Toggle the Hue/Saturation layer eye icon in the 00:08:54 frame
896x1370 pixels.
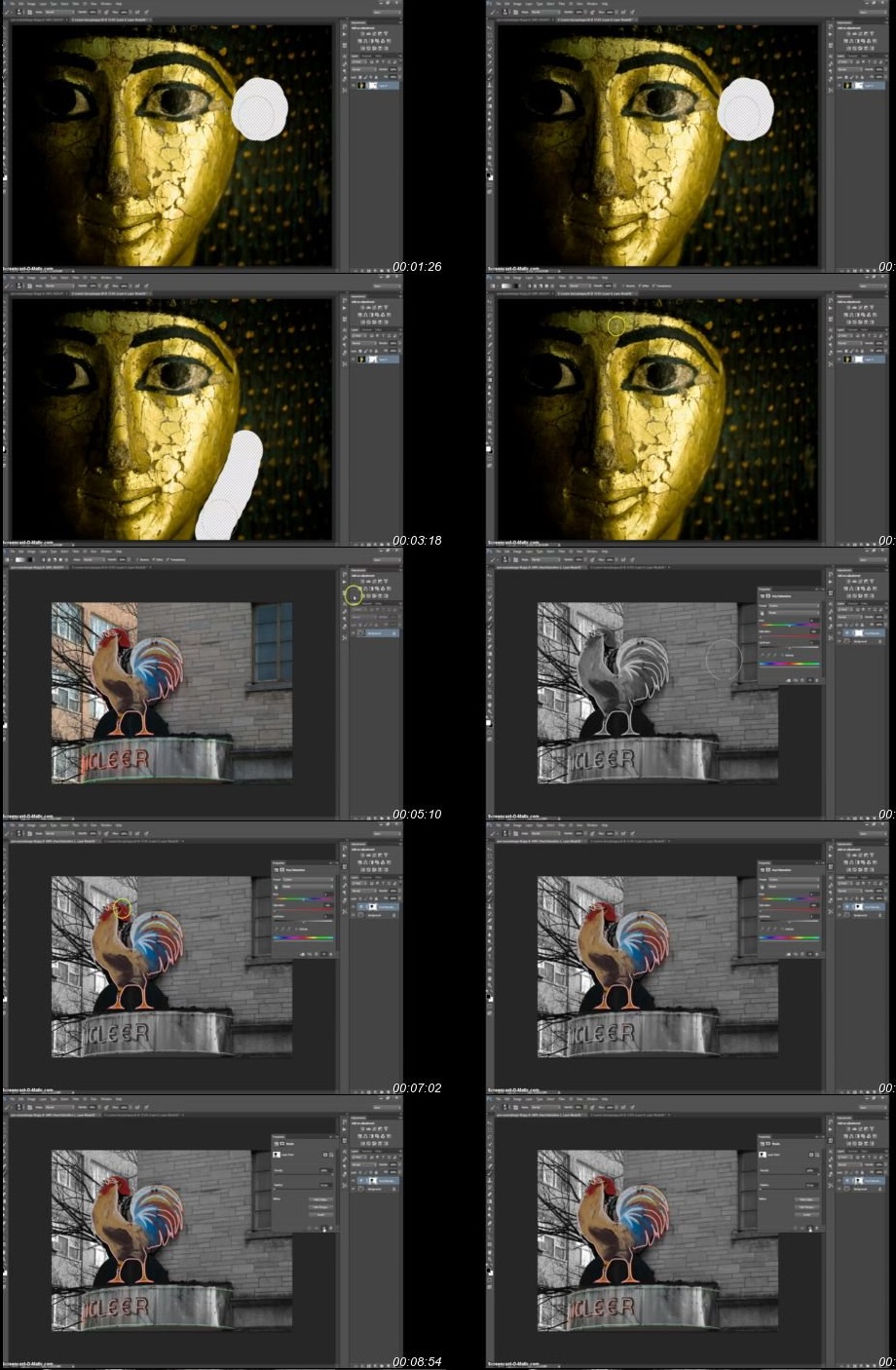(x=353, y=1181)
